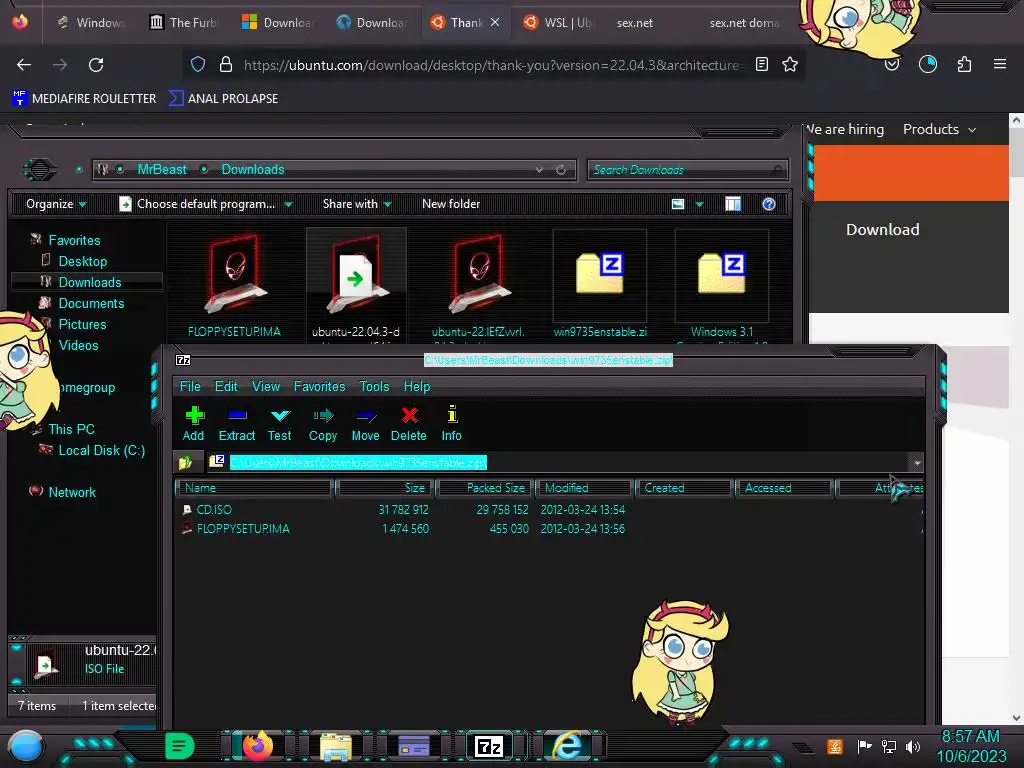
Task: Select the ubuntu-22.04.3-d ISO file in Explorer
Action: point(356,285)
